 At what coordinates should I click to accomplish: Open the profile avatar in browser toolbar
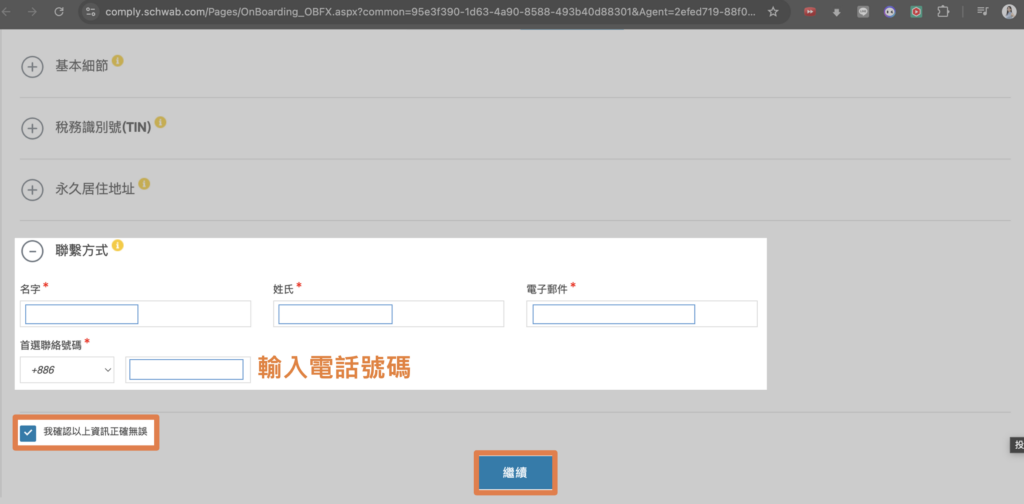(1009, 12)
